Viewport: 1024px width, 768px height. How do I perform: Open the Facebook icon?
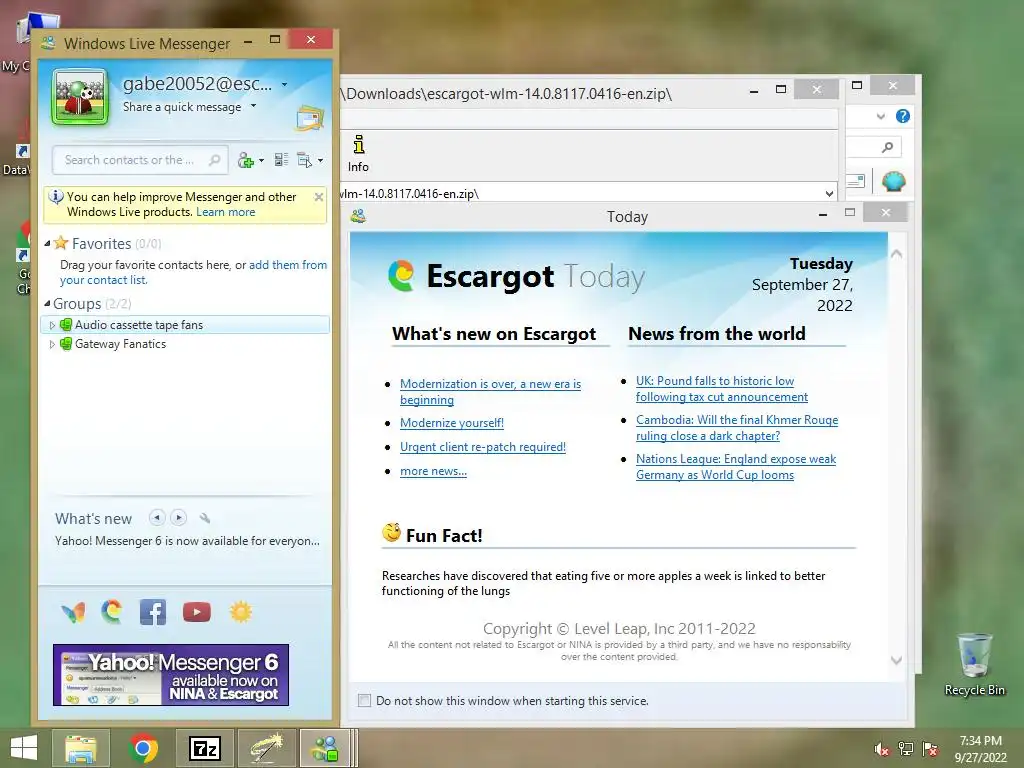(153, 612)
